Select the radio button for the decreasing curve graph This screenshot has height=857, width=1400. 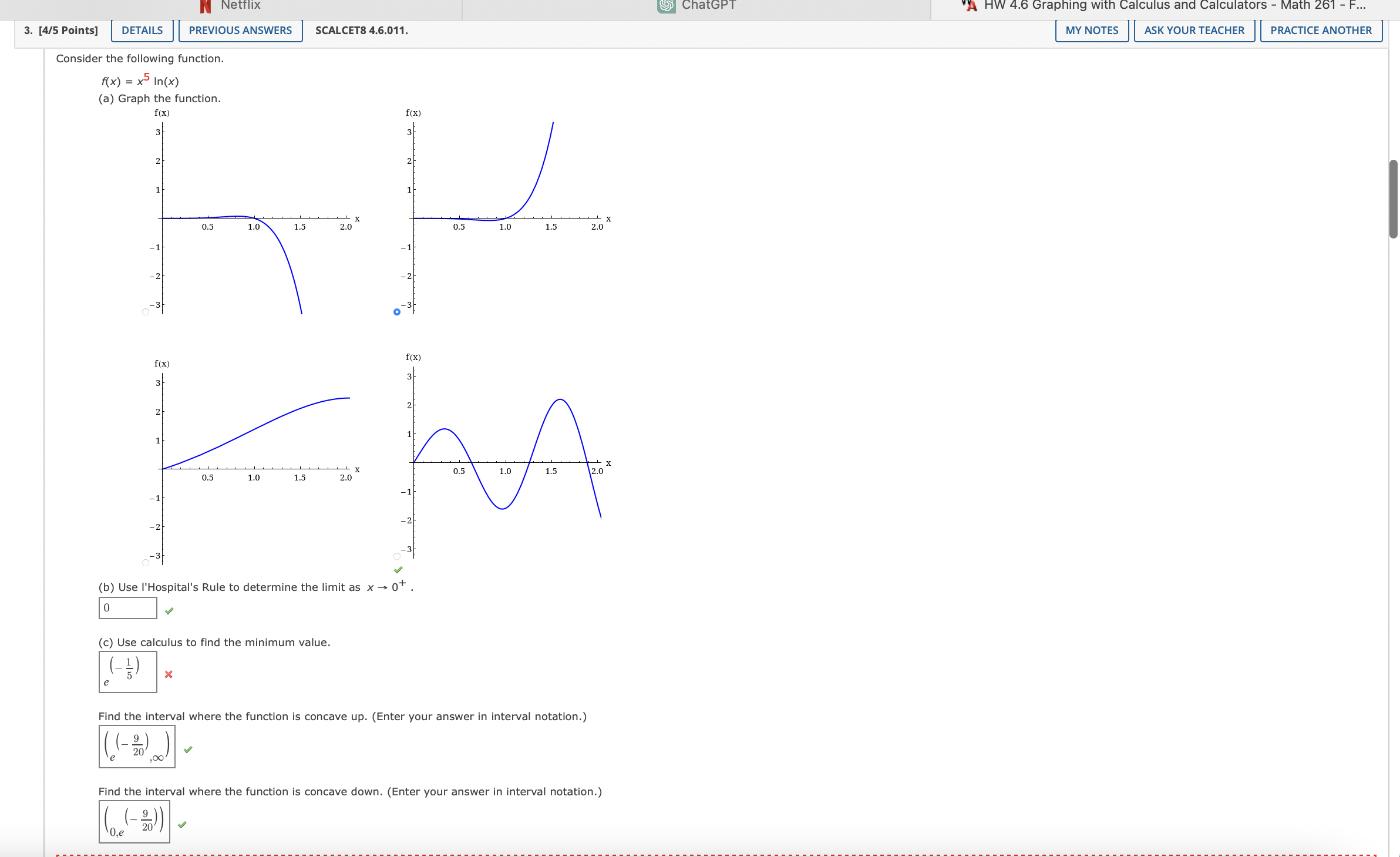[146, 312]
